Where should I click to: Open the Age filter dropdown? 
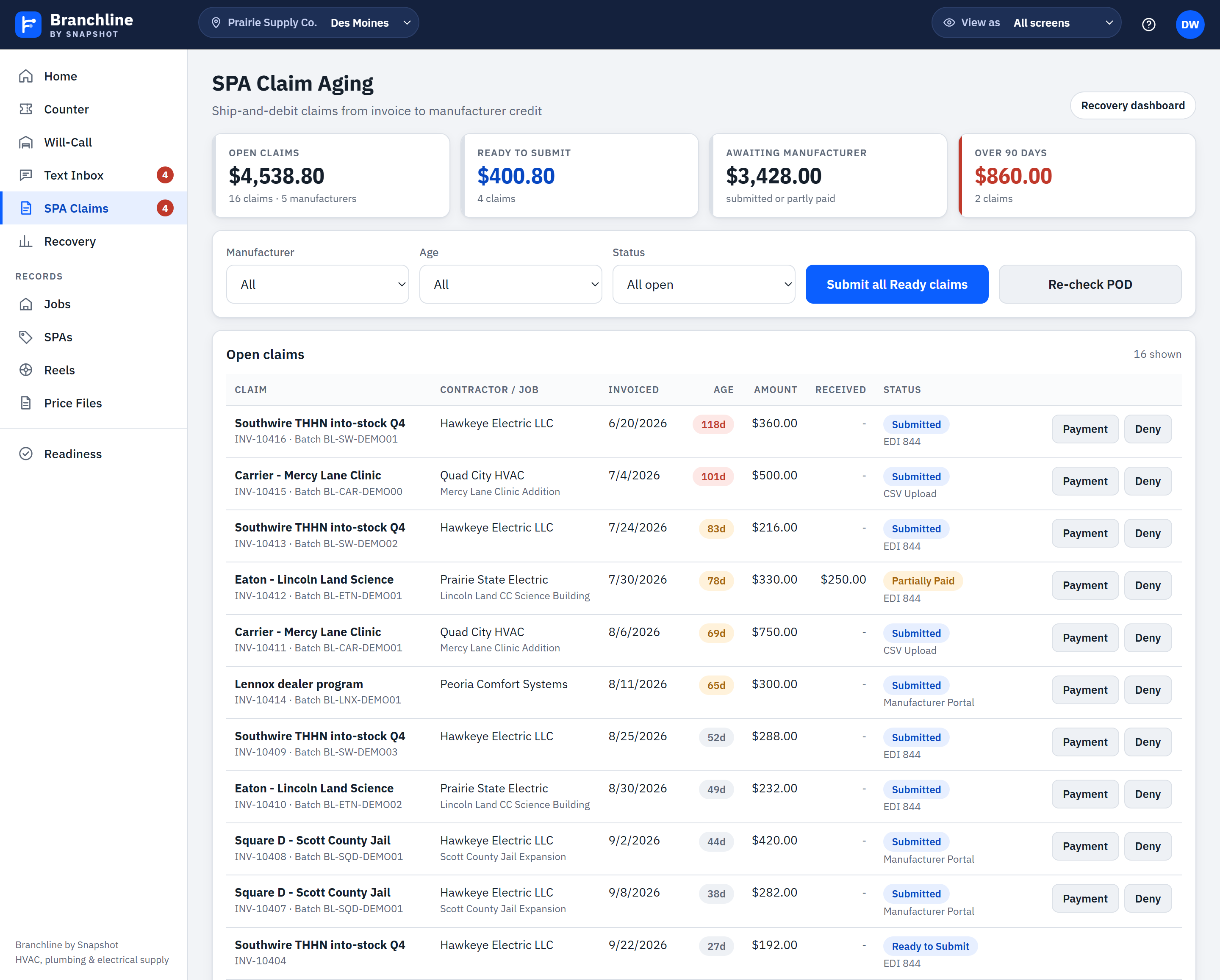tap(510, 284)
